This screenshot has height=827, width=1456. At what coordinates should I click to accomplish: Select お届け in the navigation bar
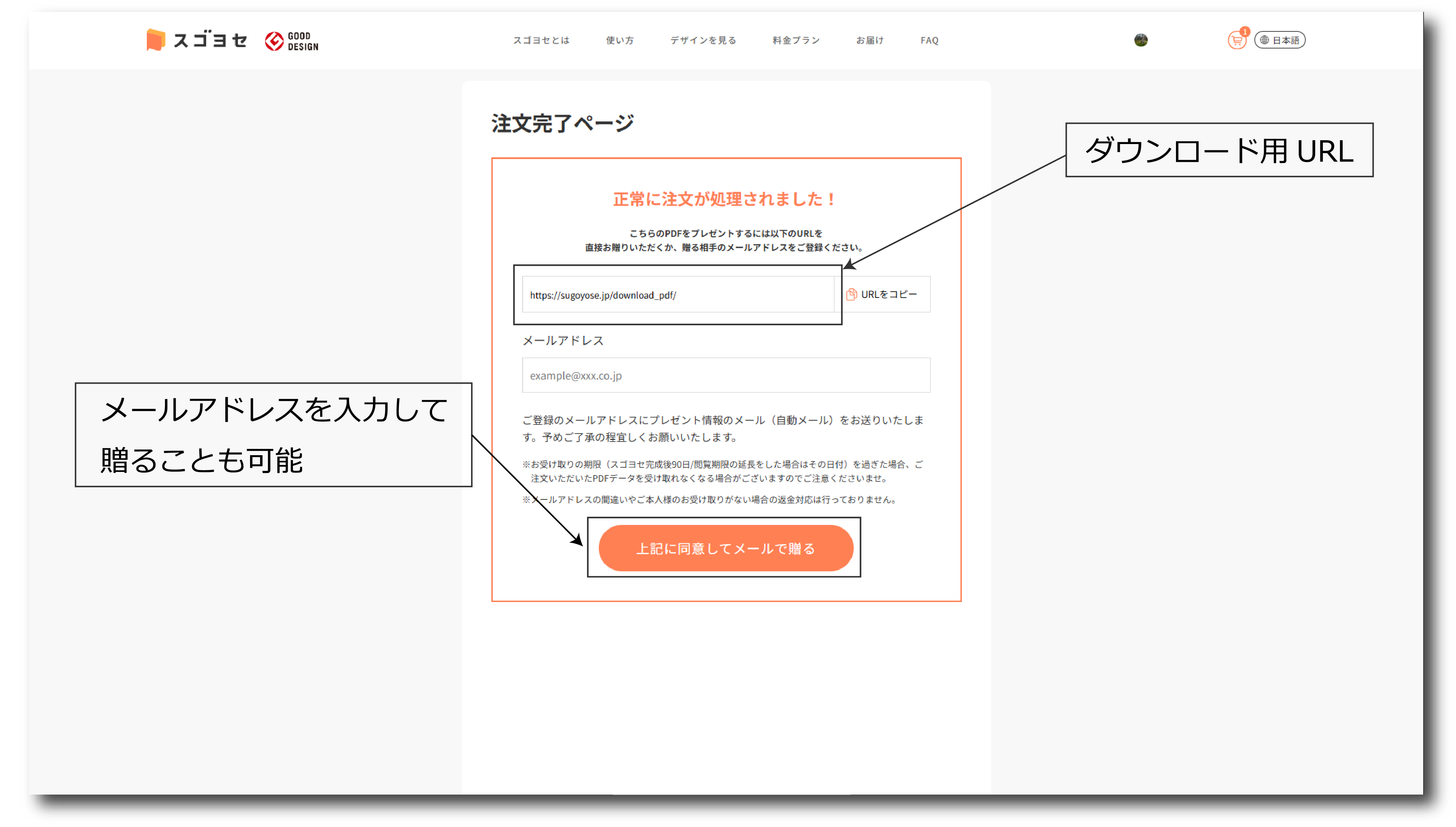point(870,40)
